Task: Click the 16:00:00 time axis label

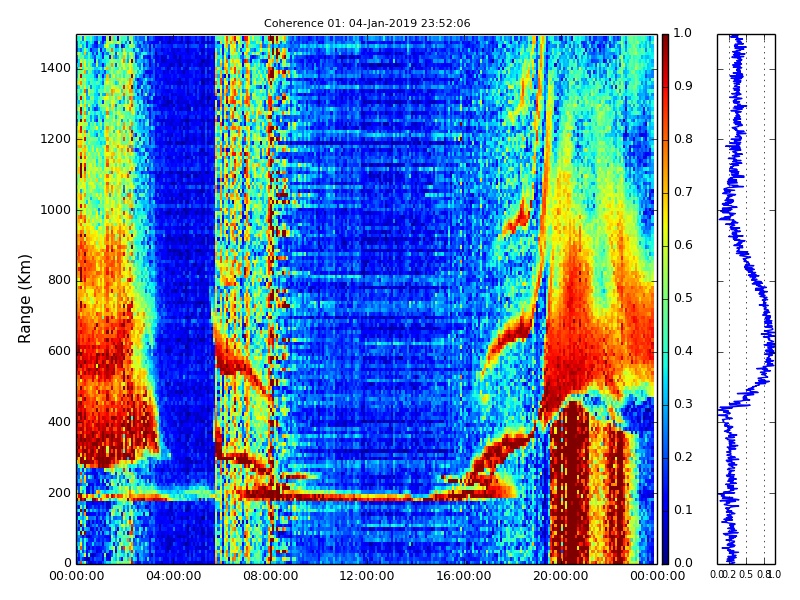Action: tap(464, 577)
